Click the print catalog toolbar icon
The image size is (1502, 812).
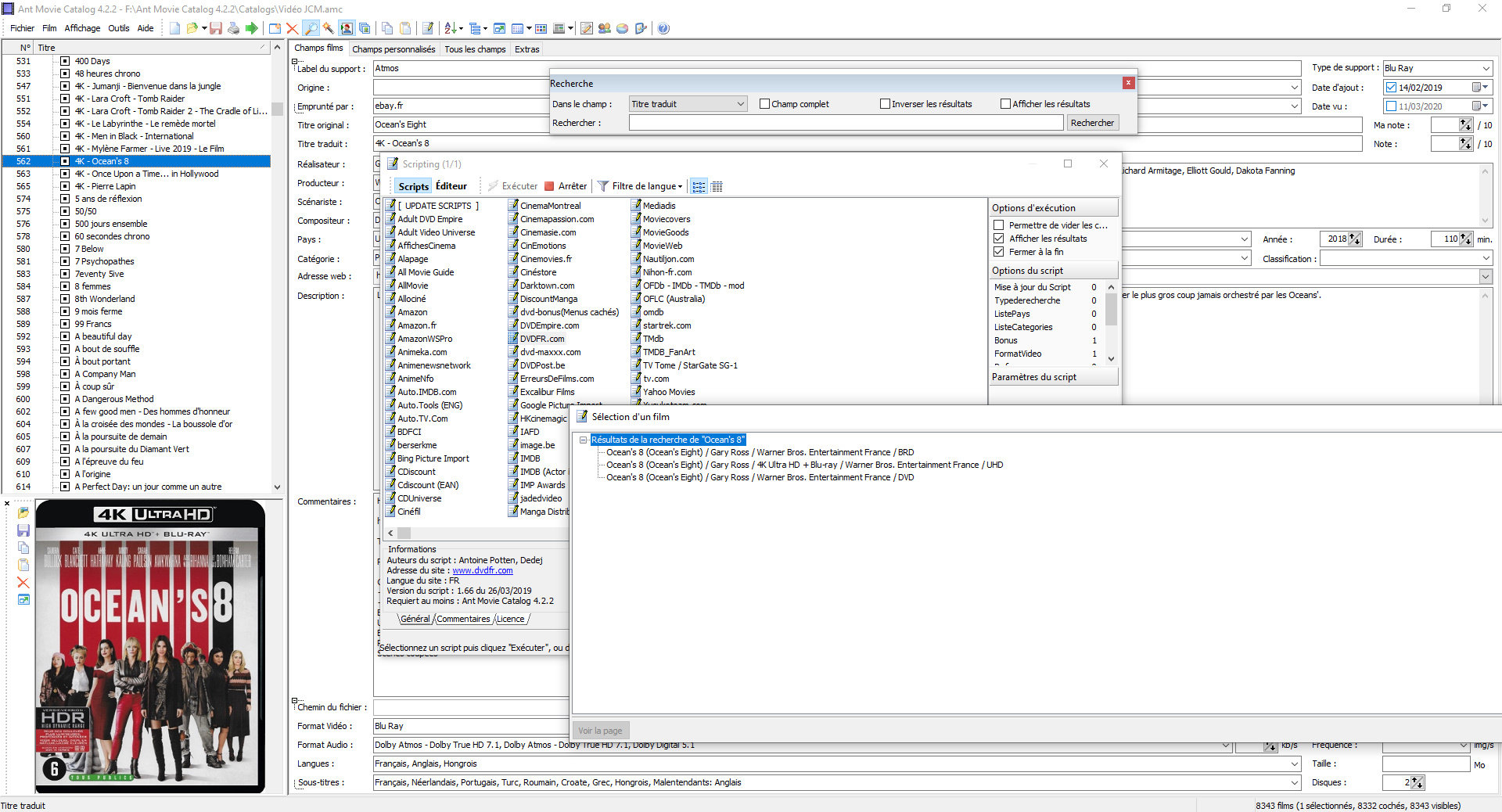(233, 29)
